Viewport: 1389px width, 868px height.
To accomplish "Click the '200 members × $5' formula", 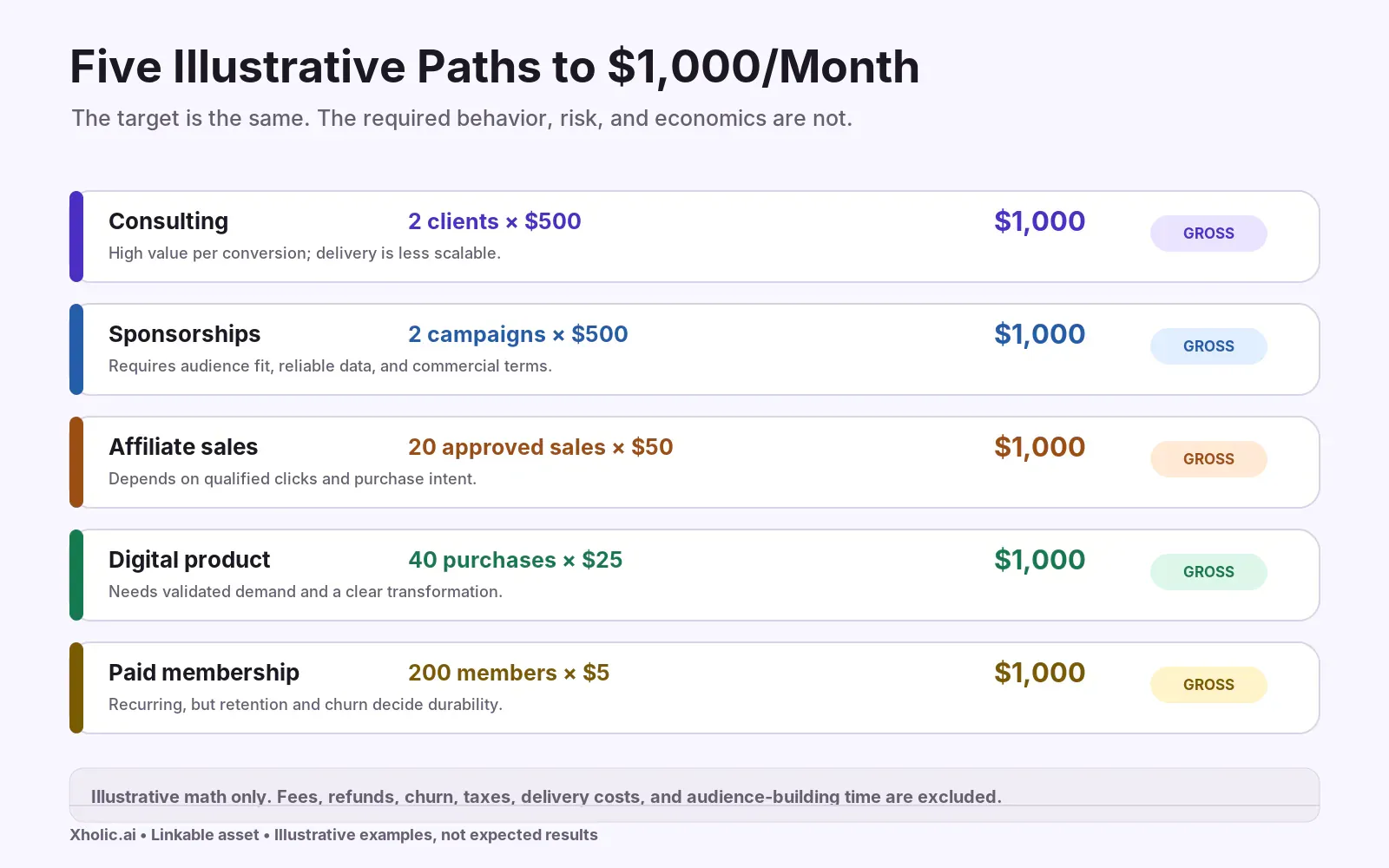I will pyautogui.click(x=509, y=673).
